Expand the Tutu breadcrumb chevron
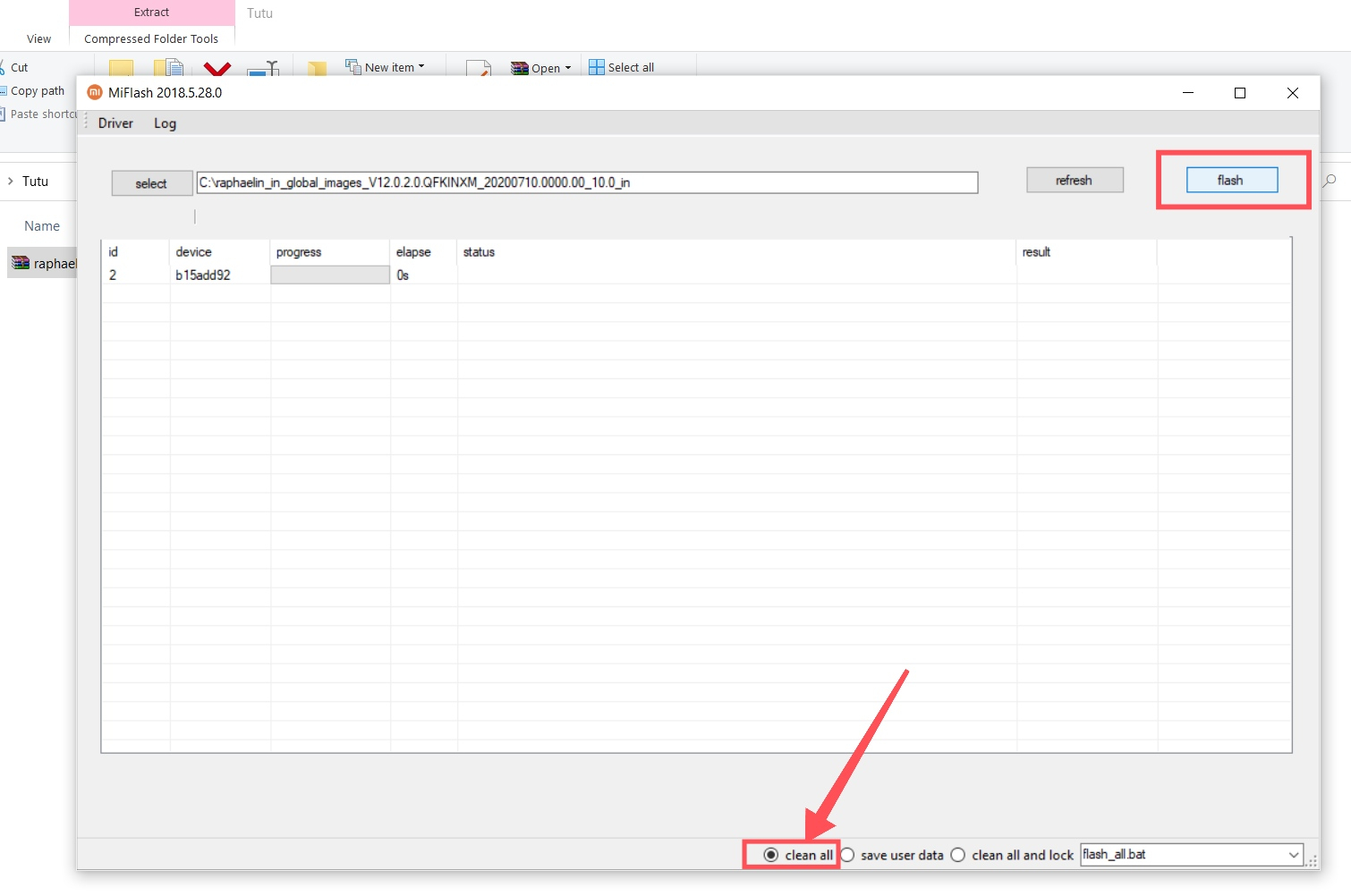The image size is (1351, 896). (11, 181)
